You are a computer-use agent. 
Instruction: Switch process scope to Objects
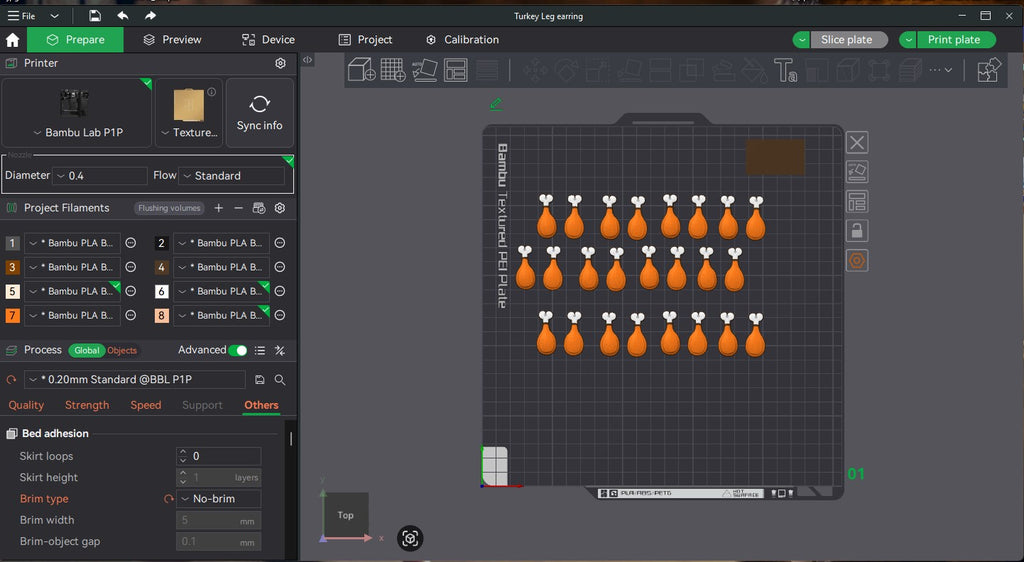(122, 351)
